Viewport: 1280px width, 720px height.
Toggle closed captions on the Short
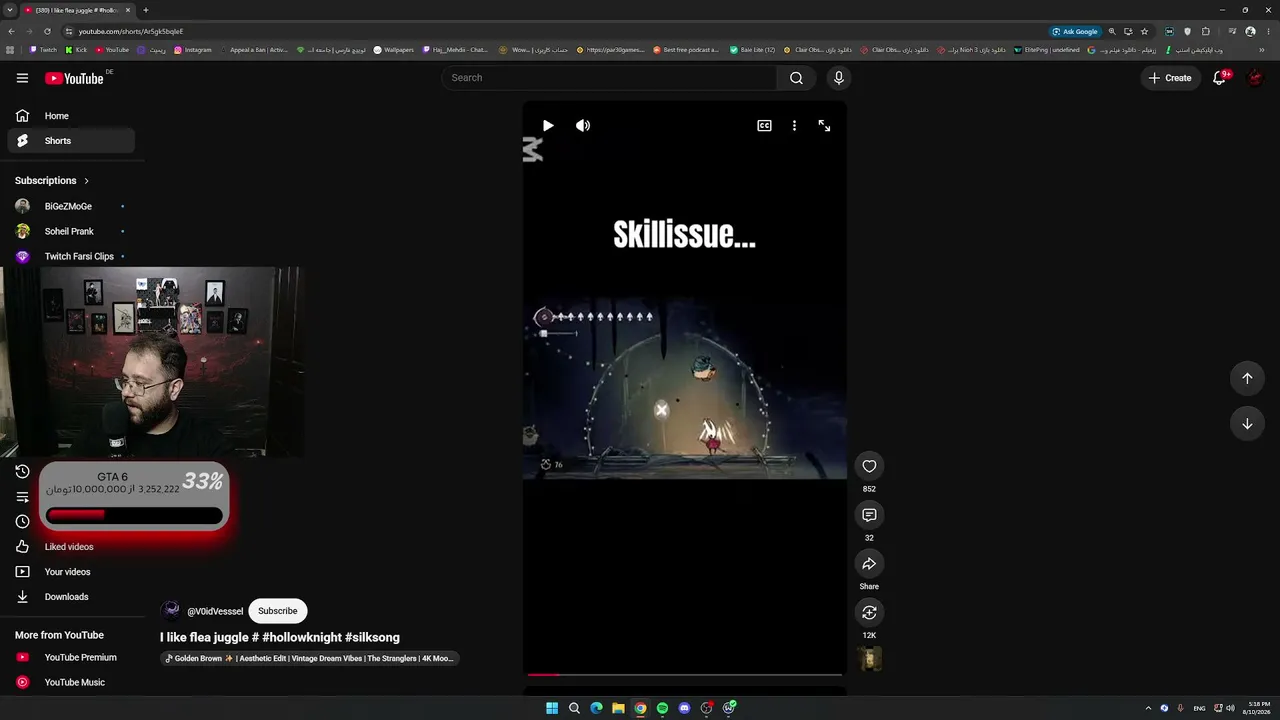(764, 126)
